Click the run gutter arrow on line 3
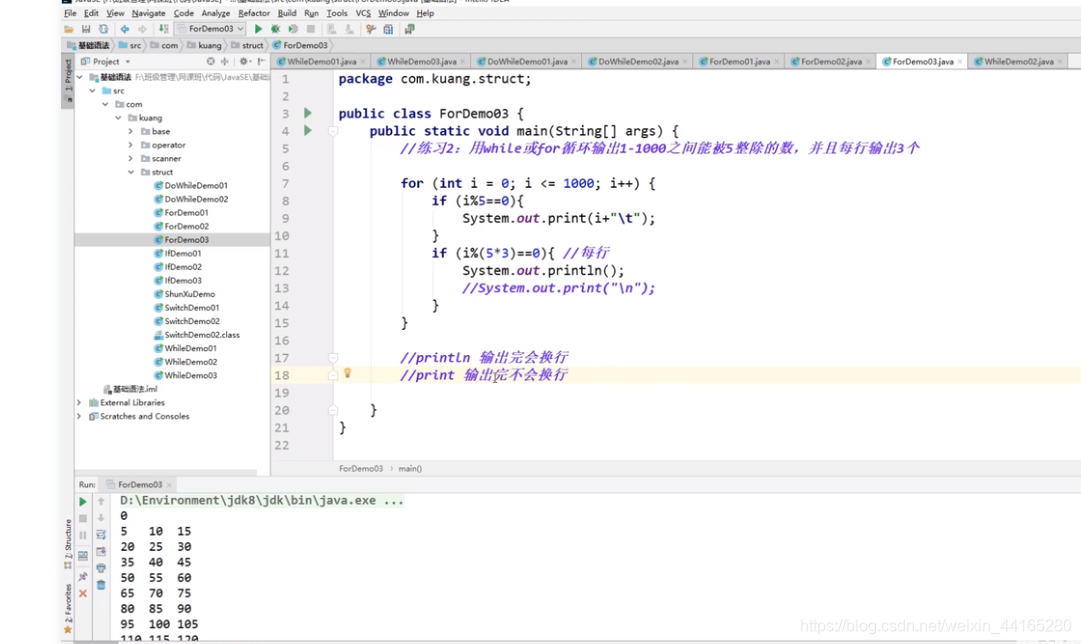 click(x=308, y=113)
